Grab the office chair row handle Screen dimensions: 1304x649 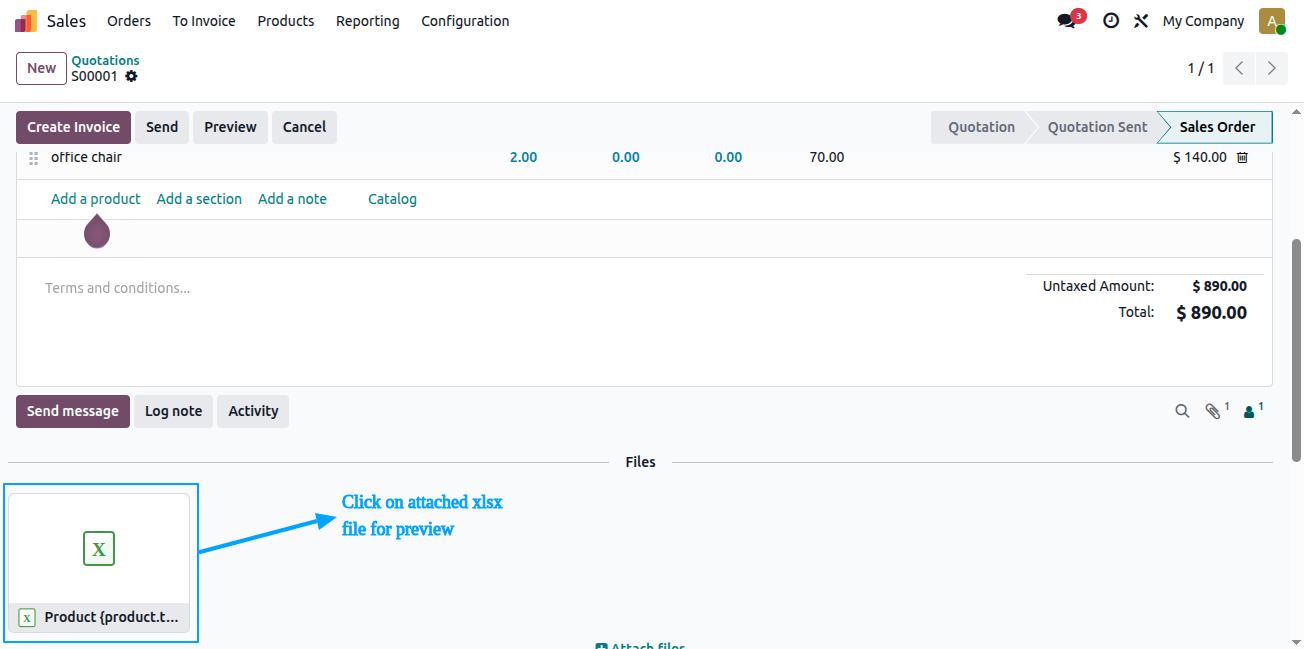coord(34,158)
